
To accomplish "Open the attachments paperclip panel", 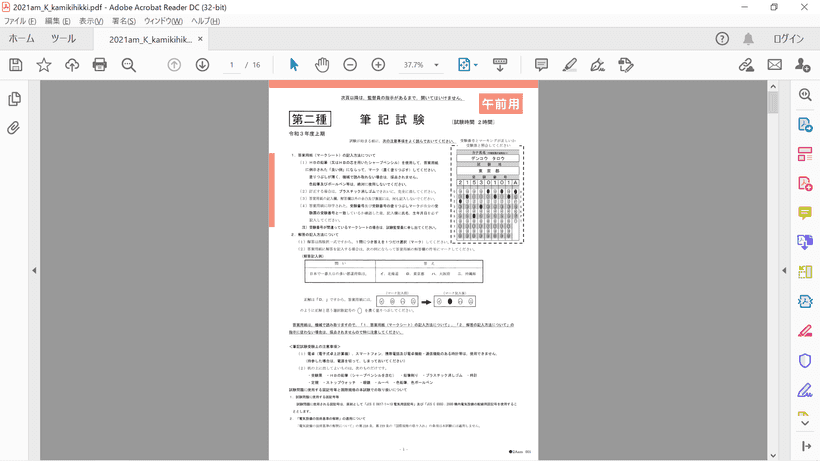I will (x=14, y=128).
